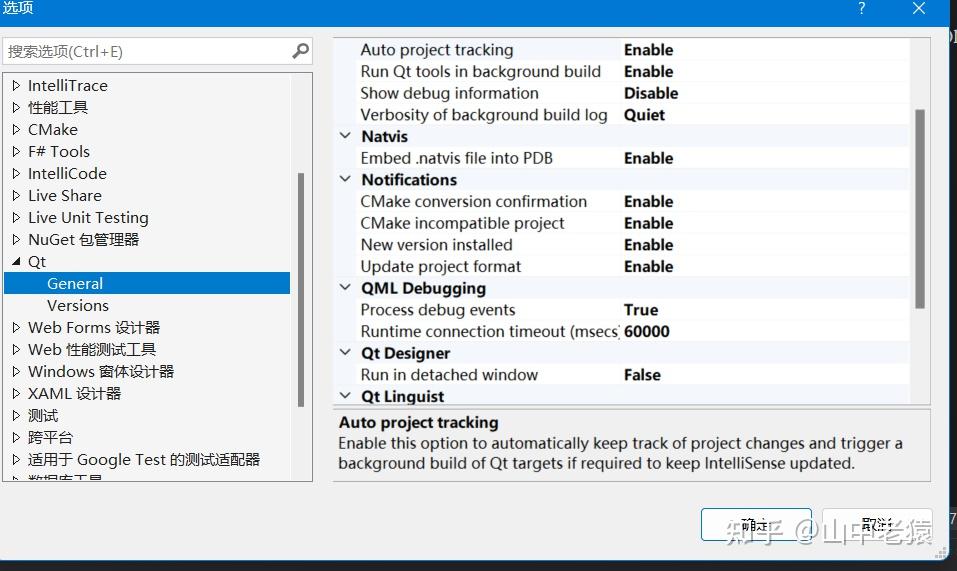Select Run in detached window row
The height and width of the screenshot is (571, 957).
coord(631,375)
